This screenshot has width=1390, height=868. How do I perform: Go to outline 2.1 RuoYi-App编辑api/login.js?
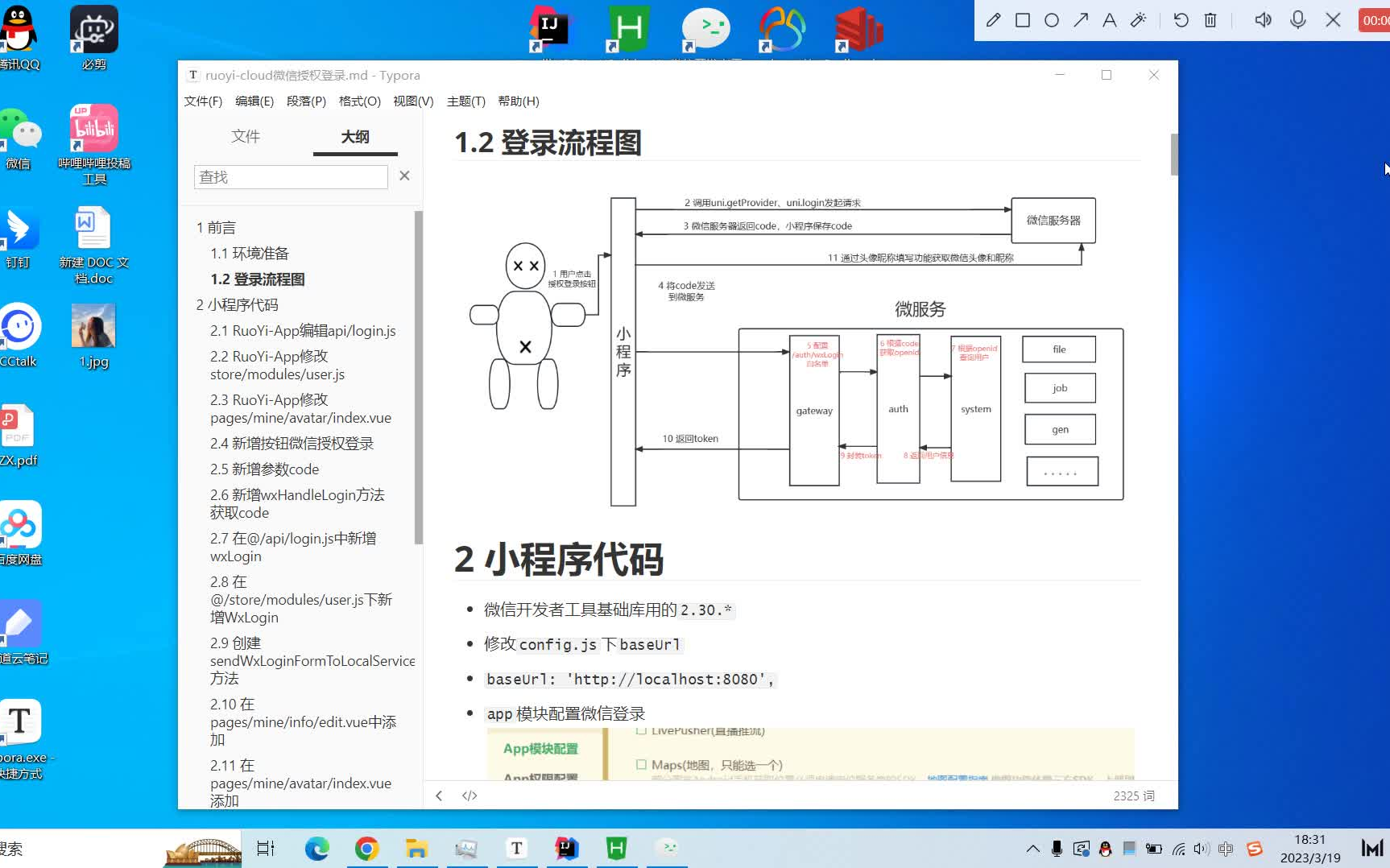click(303, 331)
